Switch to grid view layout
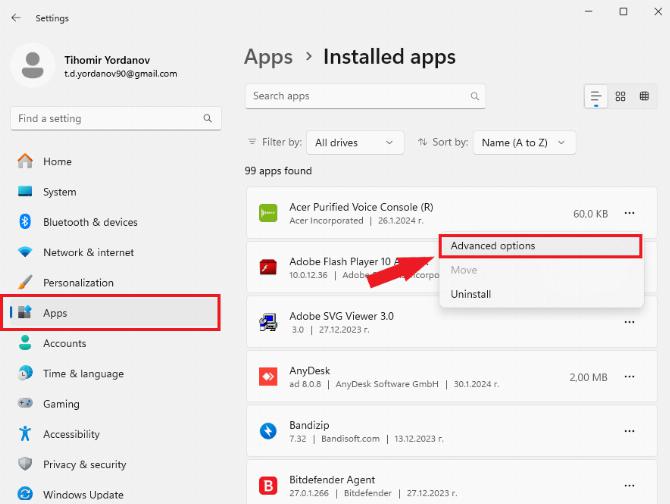The width and height of the screenshot is (670, 504). [x=620, y=97]
